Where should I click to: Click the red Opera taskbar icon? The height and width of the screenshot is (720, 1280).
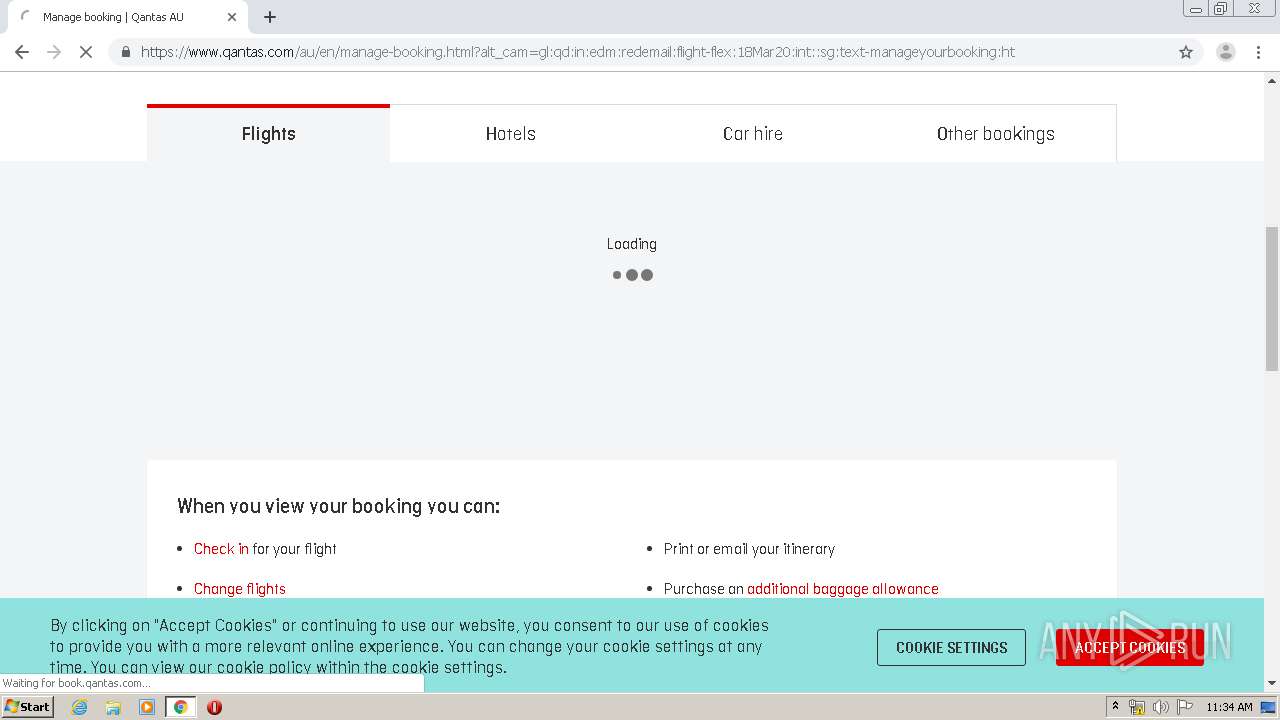214,707
